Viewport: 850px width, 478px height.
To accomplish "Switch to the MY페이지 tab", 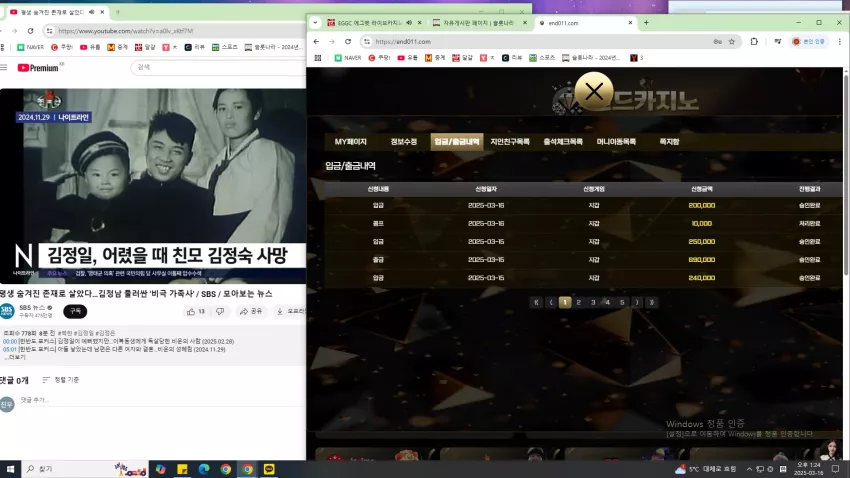I will 350,141.
